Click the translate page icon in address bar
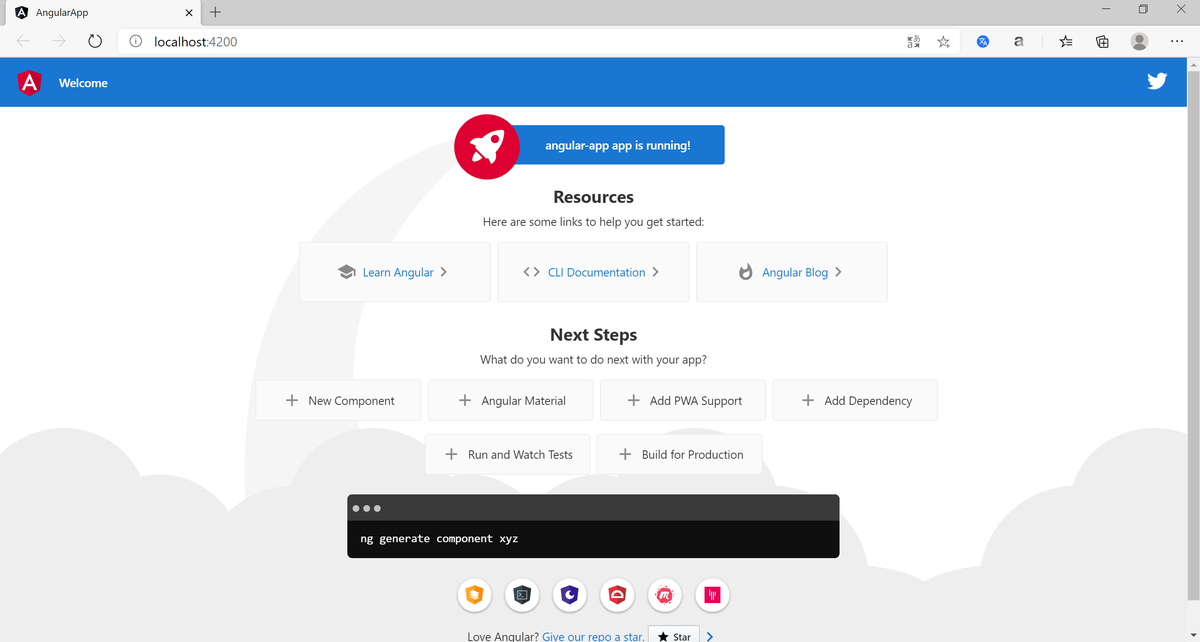The height and width of the screenshot is (642, 1200). tap(913, 42)
